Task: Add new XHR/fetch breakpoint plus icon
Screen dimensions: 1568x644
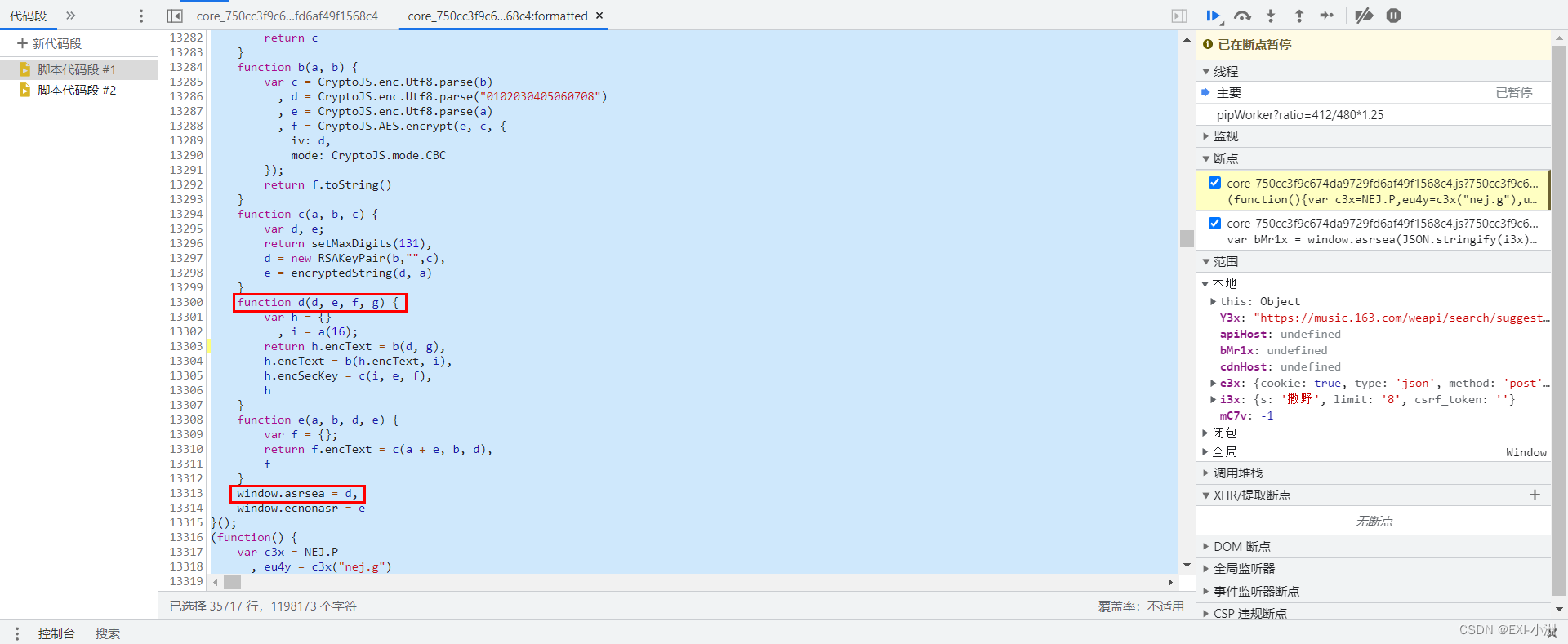Action: point(1535,495)
